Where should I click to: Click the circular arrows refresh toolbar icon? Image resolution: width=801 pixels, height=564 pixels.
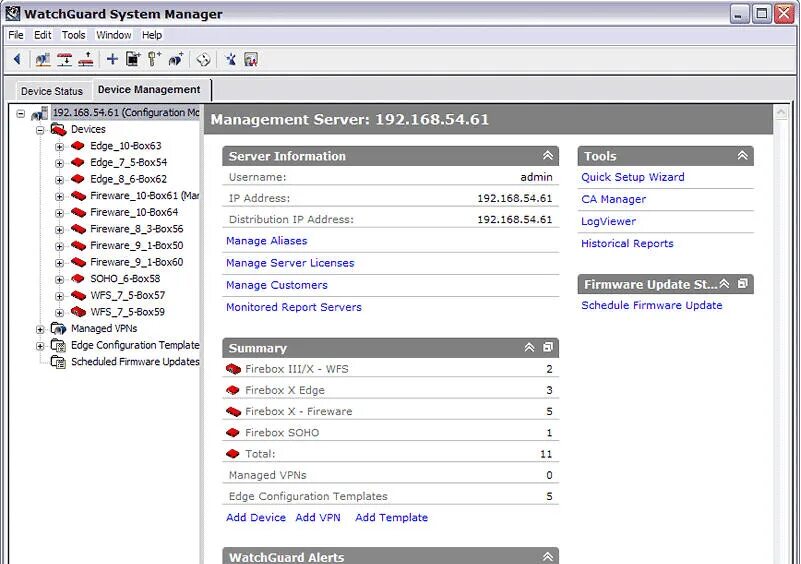tap(203, 60)
